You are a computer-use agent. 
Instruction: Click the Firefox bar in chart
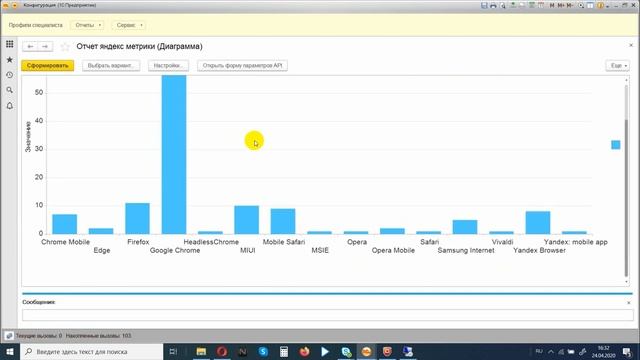coord(137,218)
